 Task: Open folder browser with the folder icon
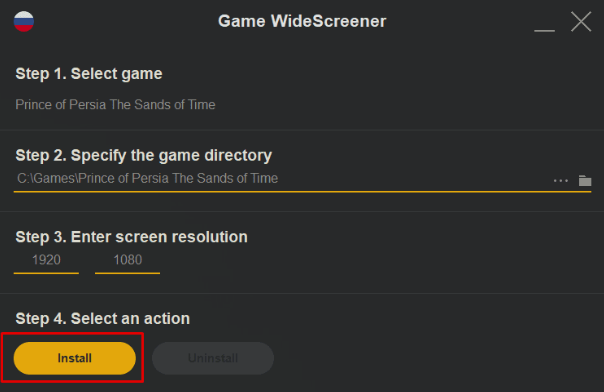coord(585,180)
